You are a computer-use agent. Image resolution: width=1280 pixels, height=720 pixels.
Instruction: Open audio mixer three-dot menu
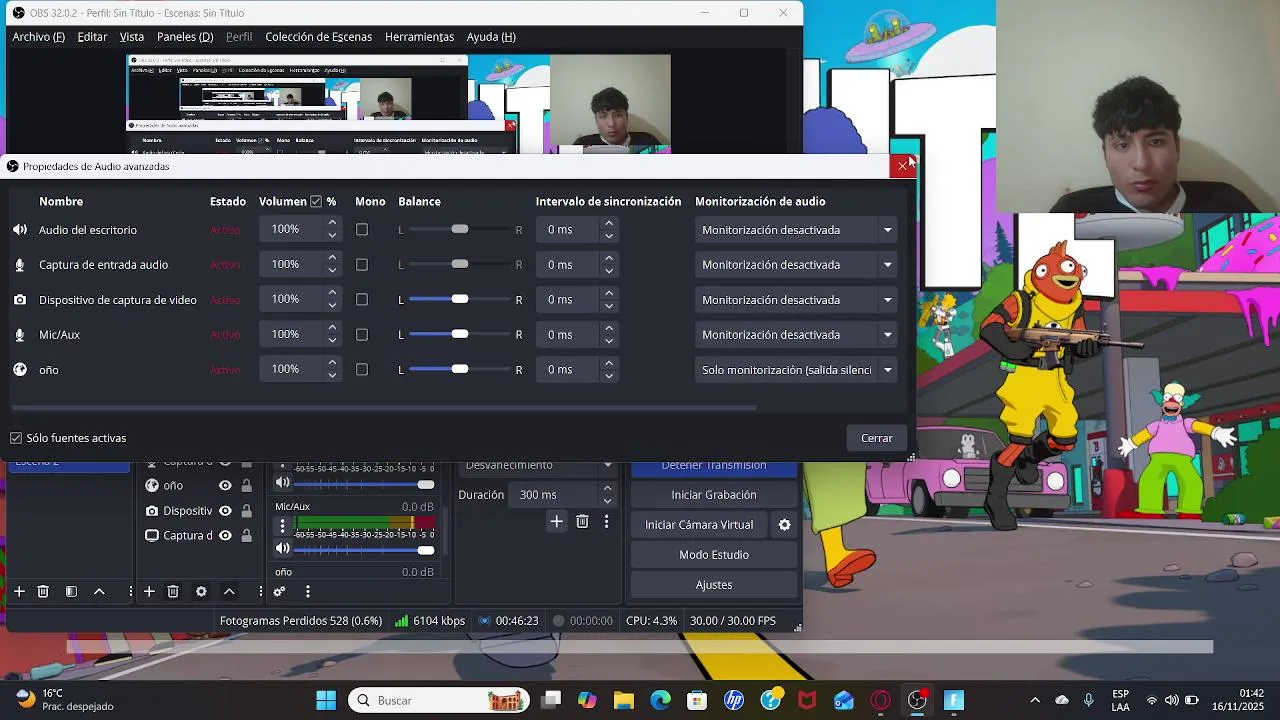(308, 592)
